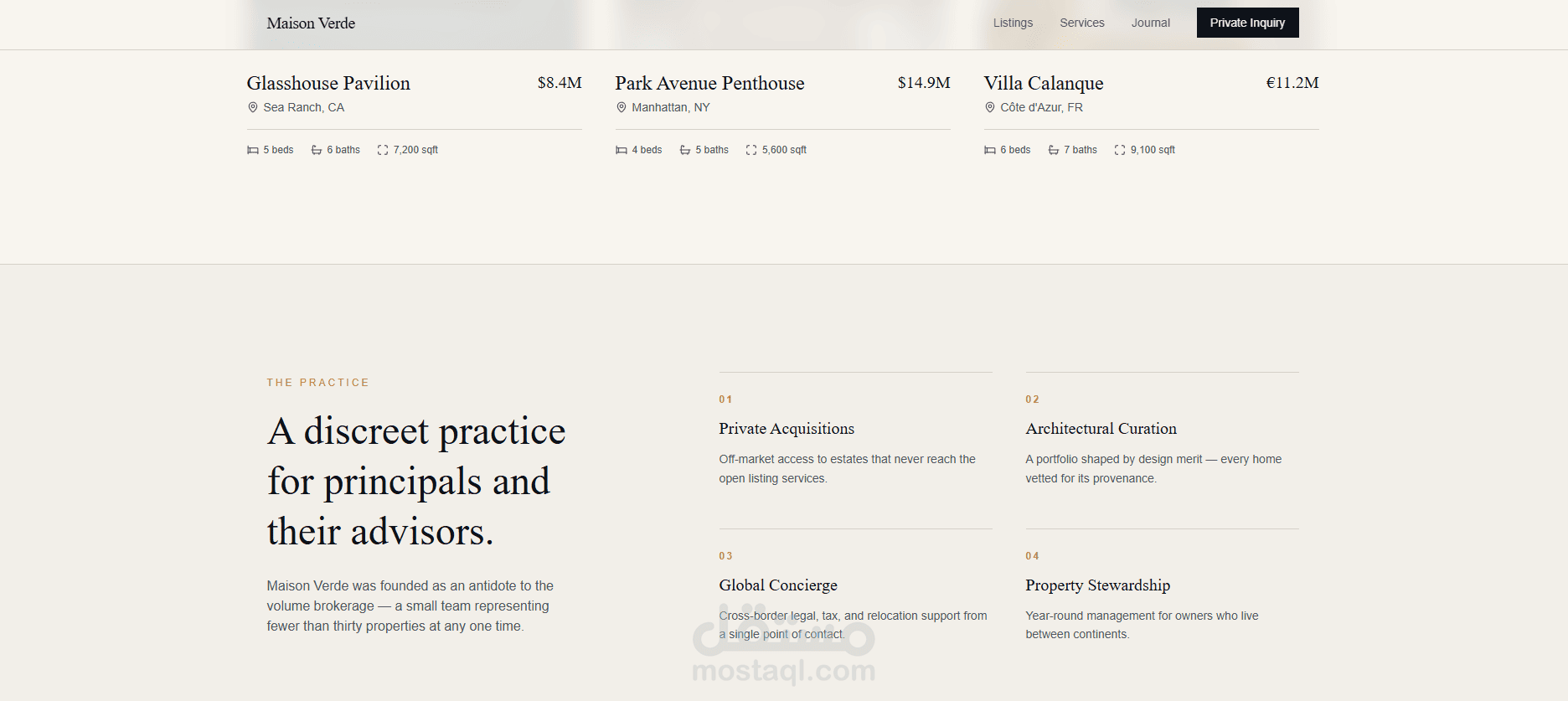Click the bed icon next to 5 beds
The image size is (1568, 701).
pyautogui.click(x=252, y=150)
